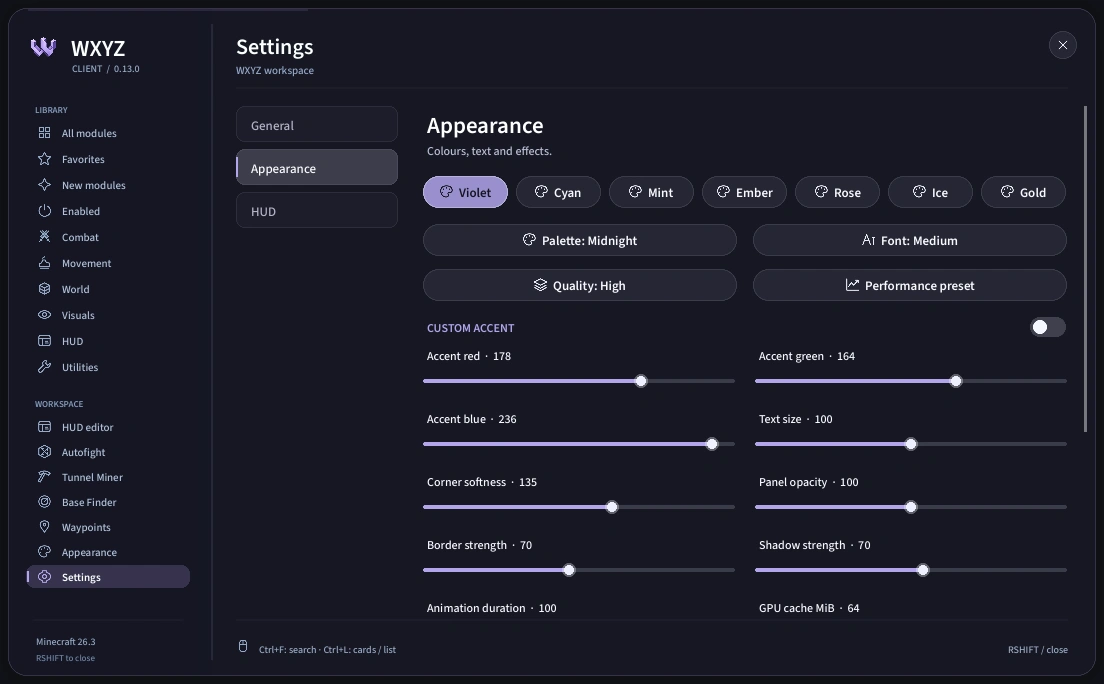Open the Combat label
The image size is (1104, 684).
(80, 237)
